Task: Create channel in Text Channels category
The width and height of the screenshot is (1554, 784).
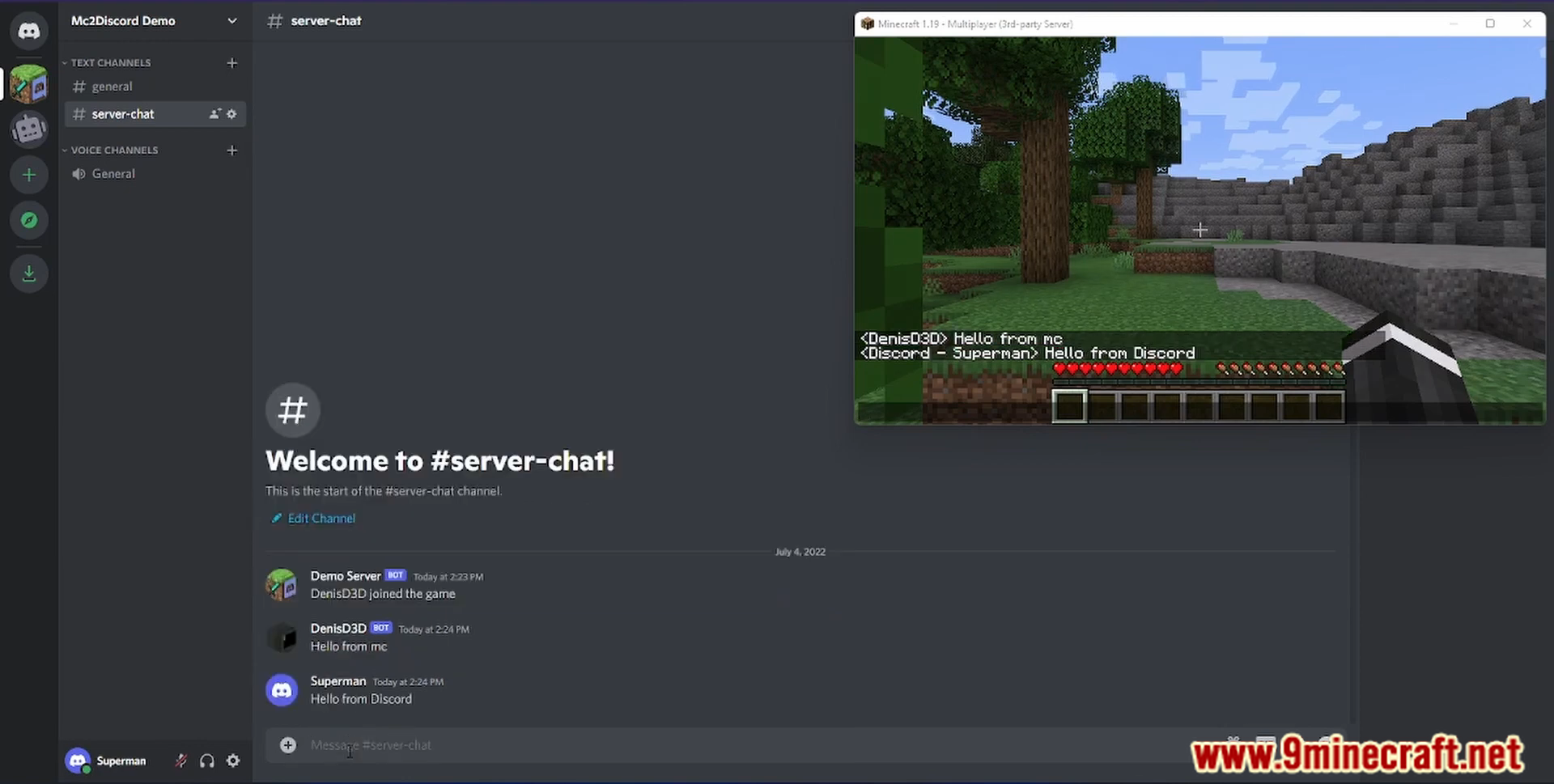Action: [232, 62]
